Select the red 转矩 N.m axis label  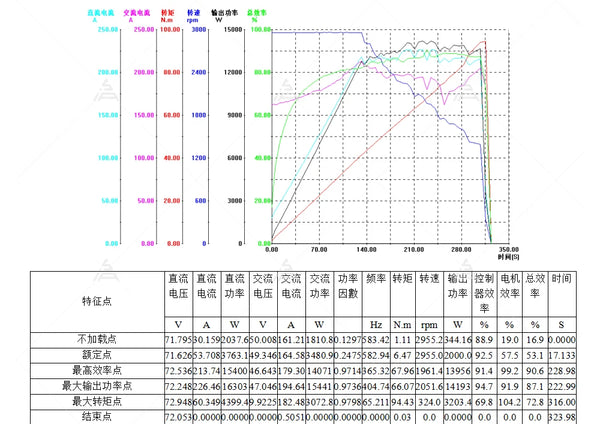pos(168,13)
